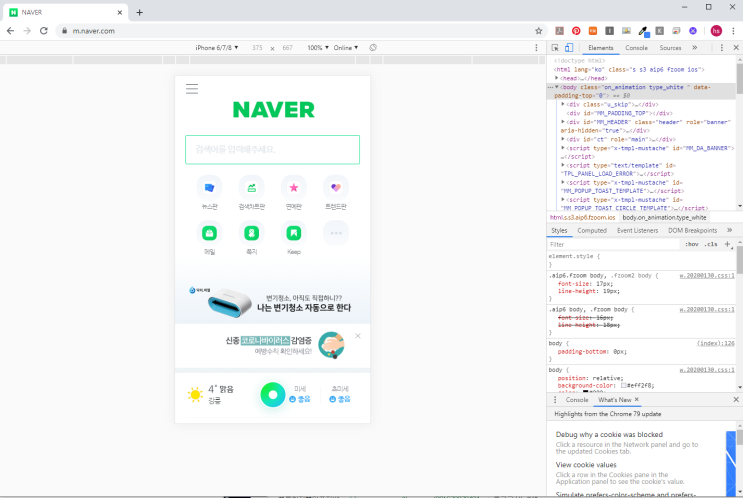Screen dimensions: 743x498
Task: Rotate the device viewport orientation
Action: (x=373, y=47)
